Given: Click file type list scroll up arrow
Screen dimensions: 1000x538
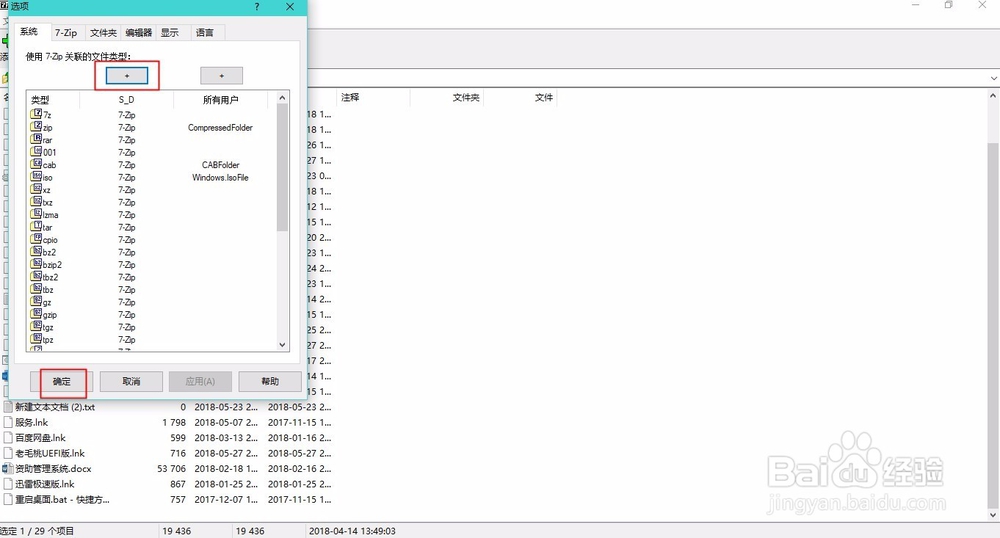Looking at the screenshot, I should click(282, 98).
